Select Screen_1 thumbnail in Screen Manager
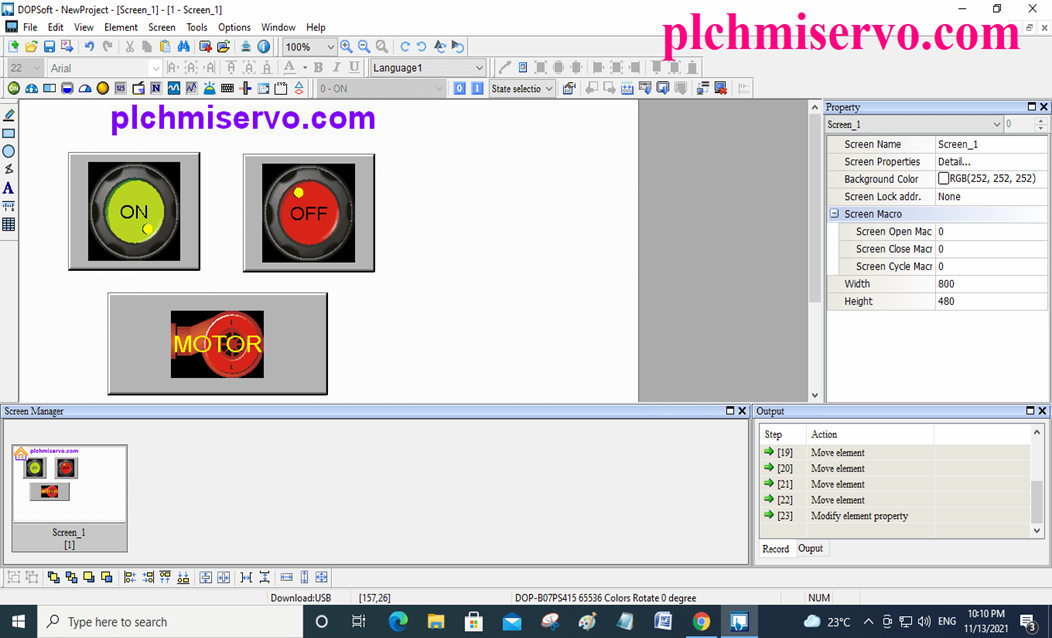Viewport: 1052px width, 638px height. [x=69, y=498]
